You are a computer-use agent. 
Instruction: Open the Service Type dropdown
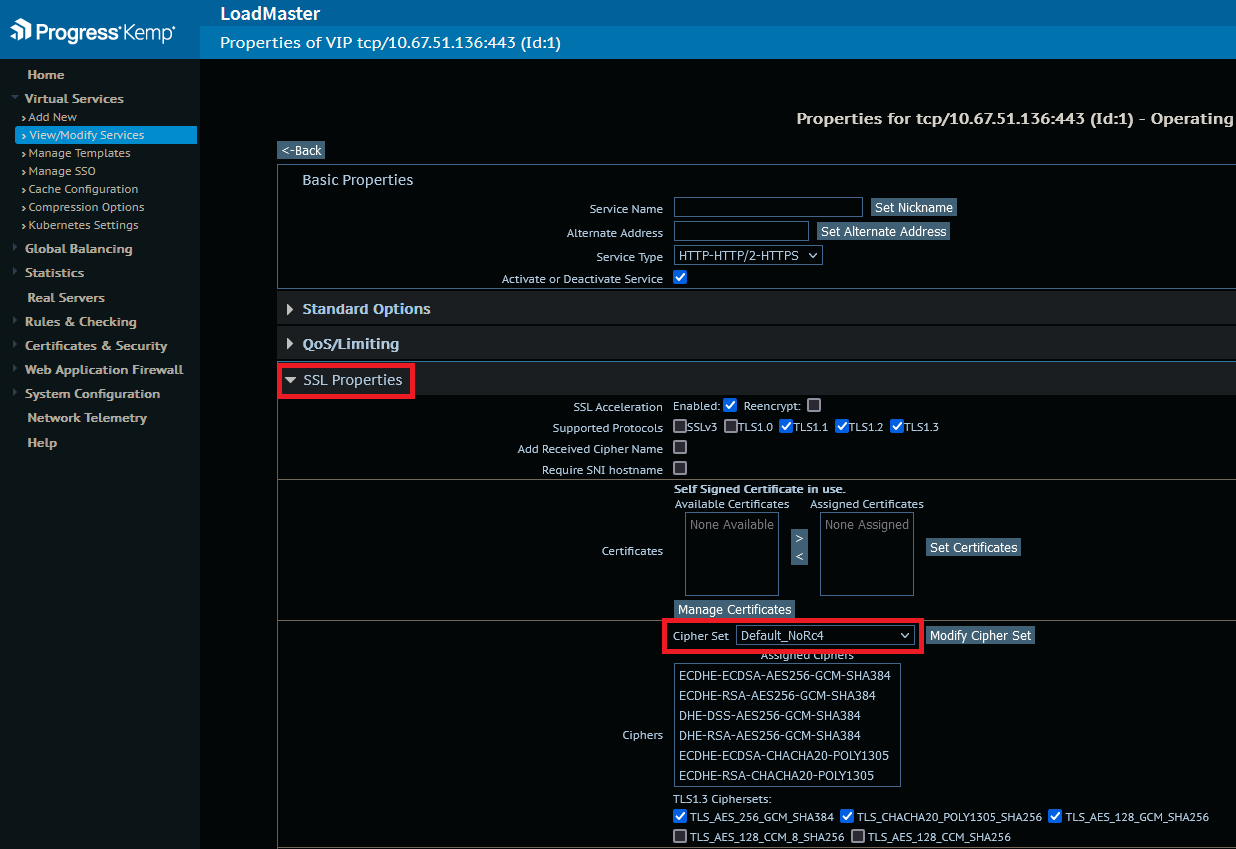click(x=748, y=255)
